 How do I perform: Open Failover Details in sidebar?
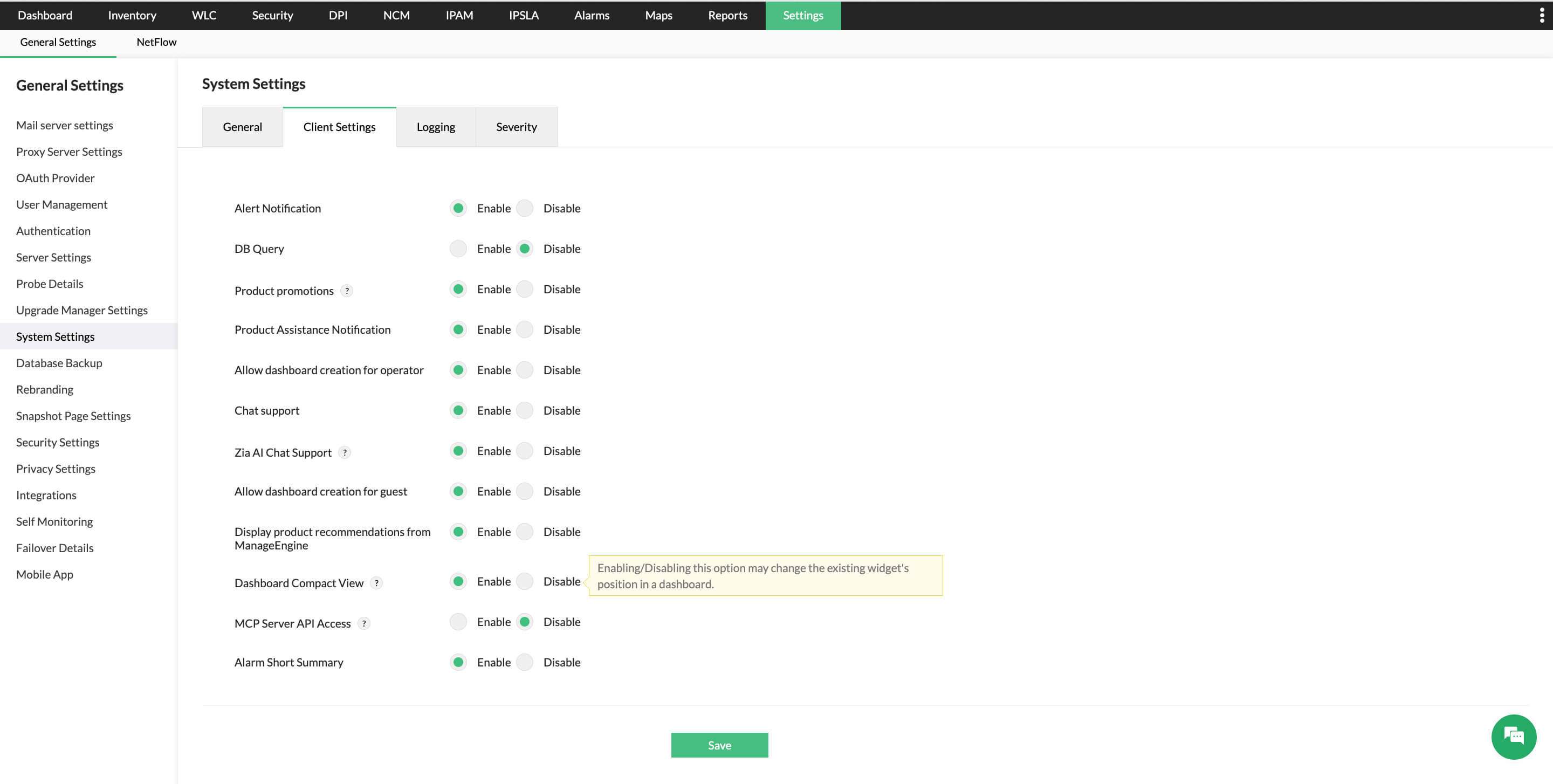tap(55, 548)
